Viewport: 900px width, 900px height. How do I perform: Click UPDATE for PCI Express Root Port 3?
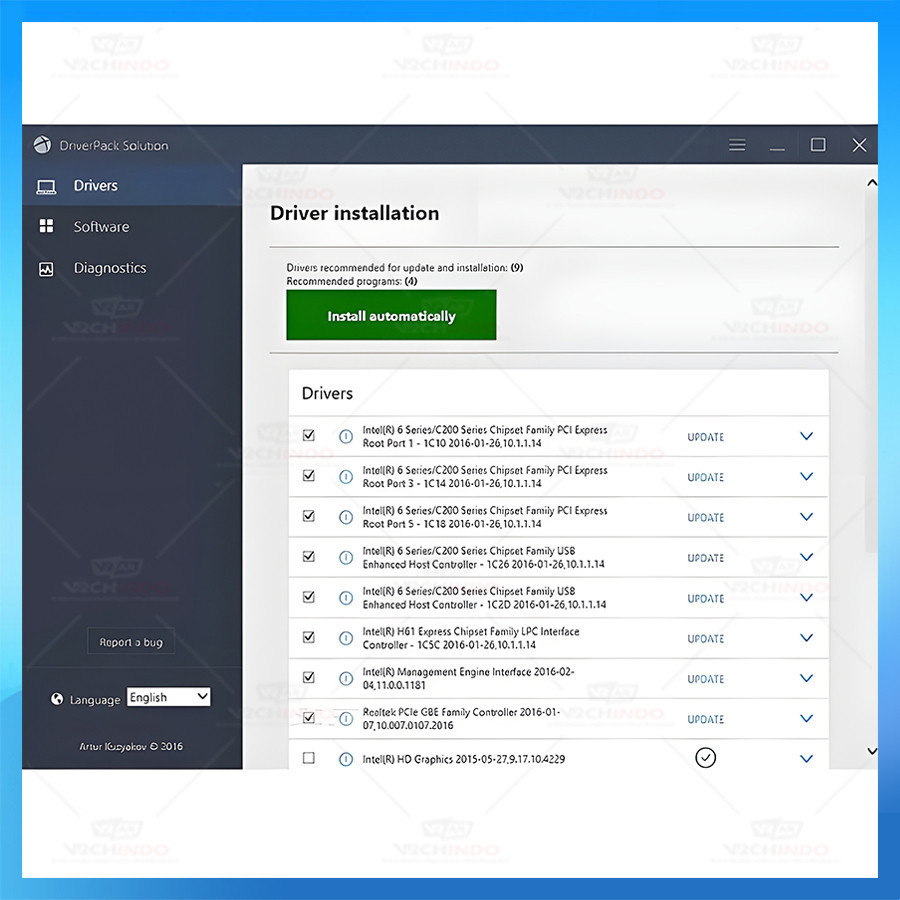pos(705,478)
